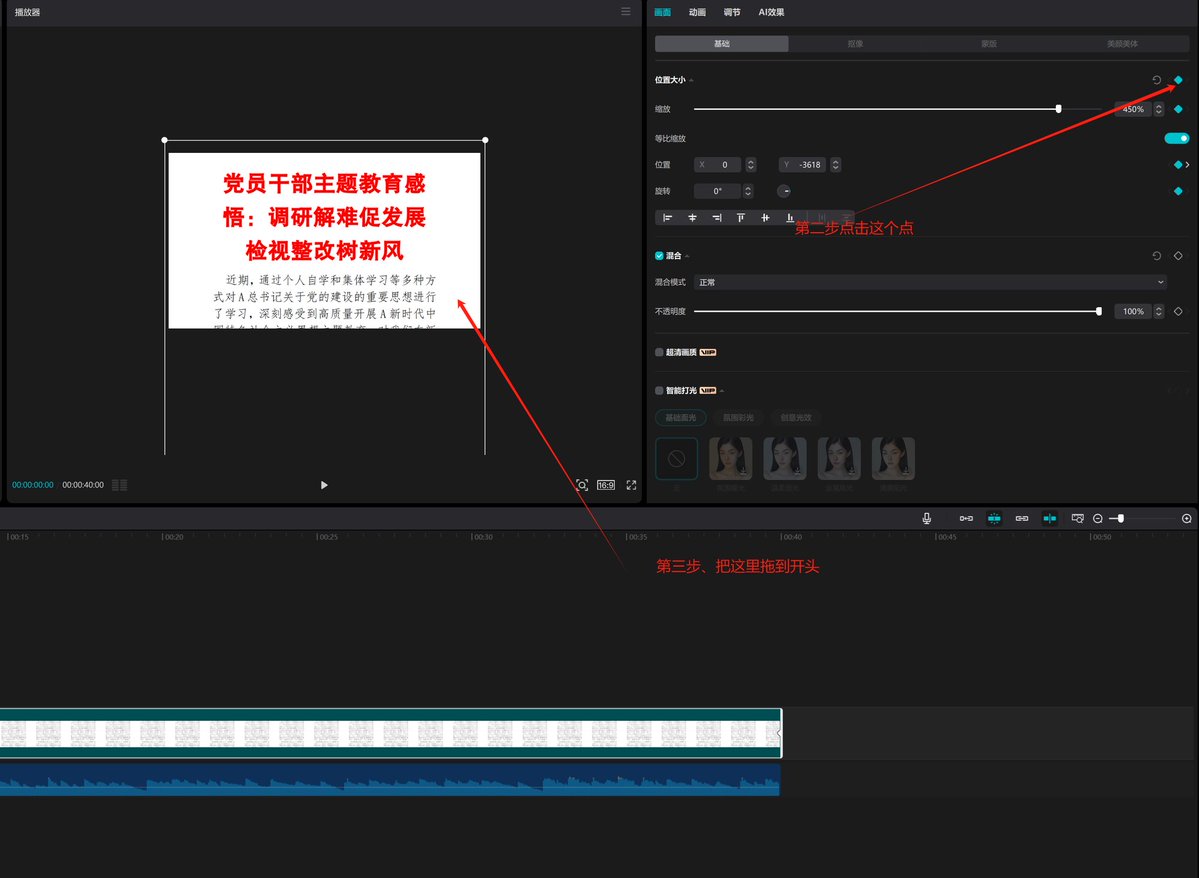The width and height of the screenshot is (1199, 878).
Task: Open the AI效果 tab
Action: click(771, 12)
